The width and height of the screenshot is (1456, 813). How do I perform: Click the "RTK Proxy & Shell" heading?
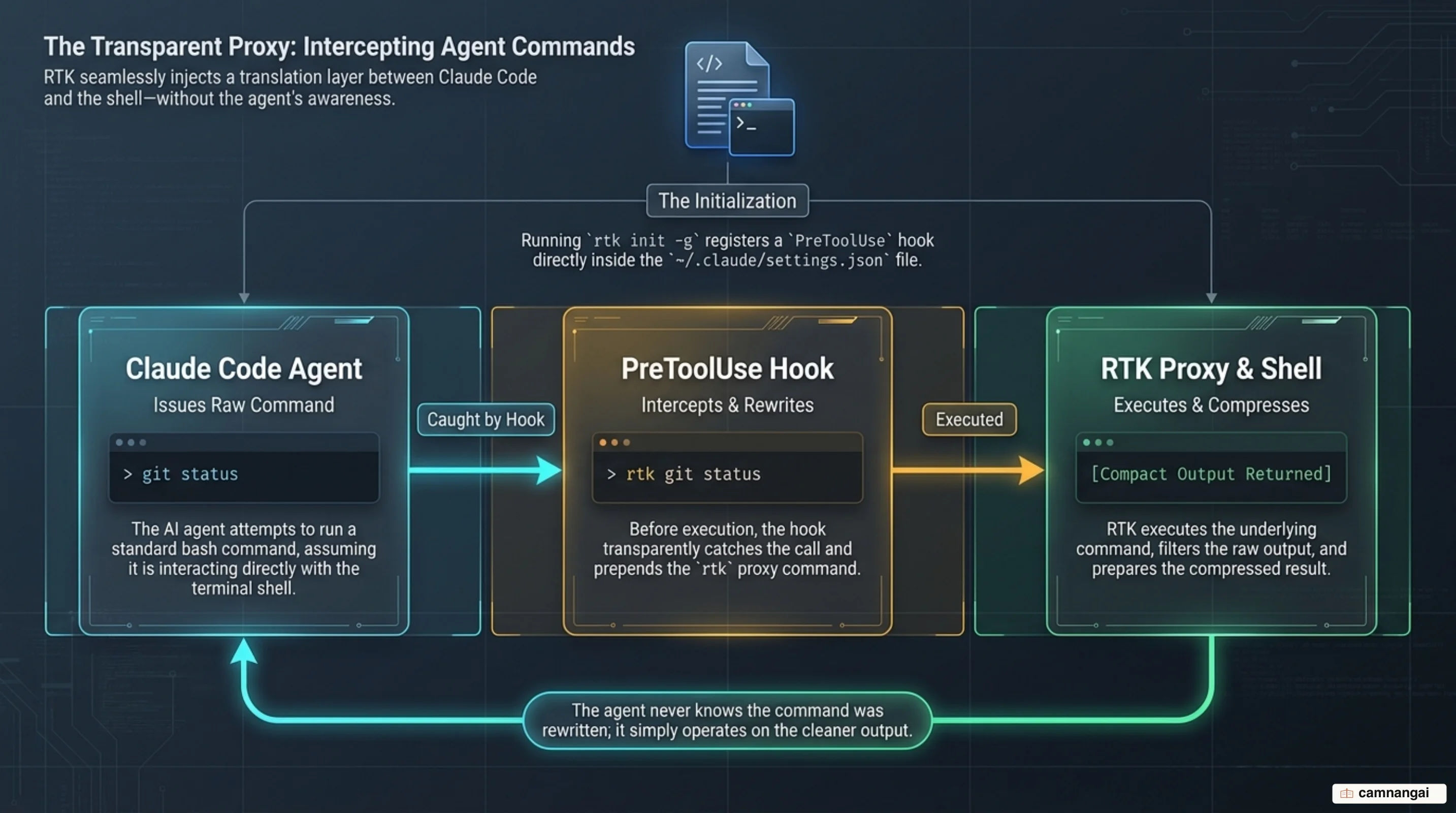pos(1211,369)
